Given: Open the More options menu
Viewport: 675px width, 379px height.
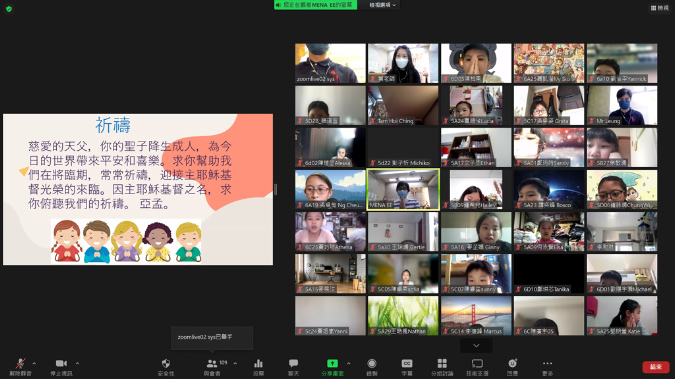Looking at the screenshot, I should pos(547,363).
